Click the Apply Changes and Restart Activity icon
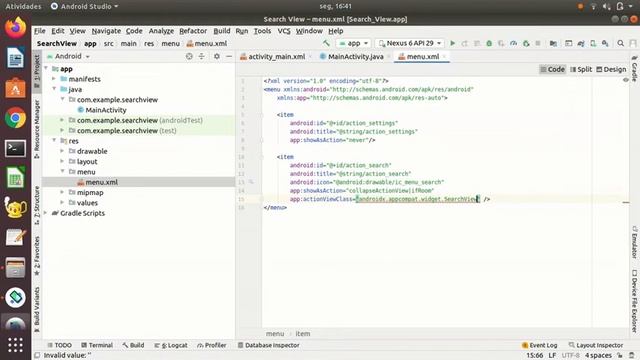This screenshot has height=360, width=640. [464, 43]
